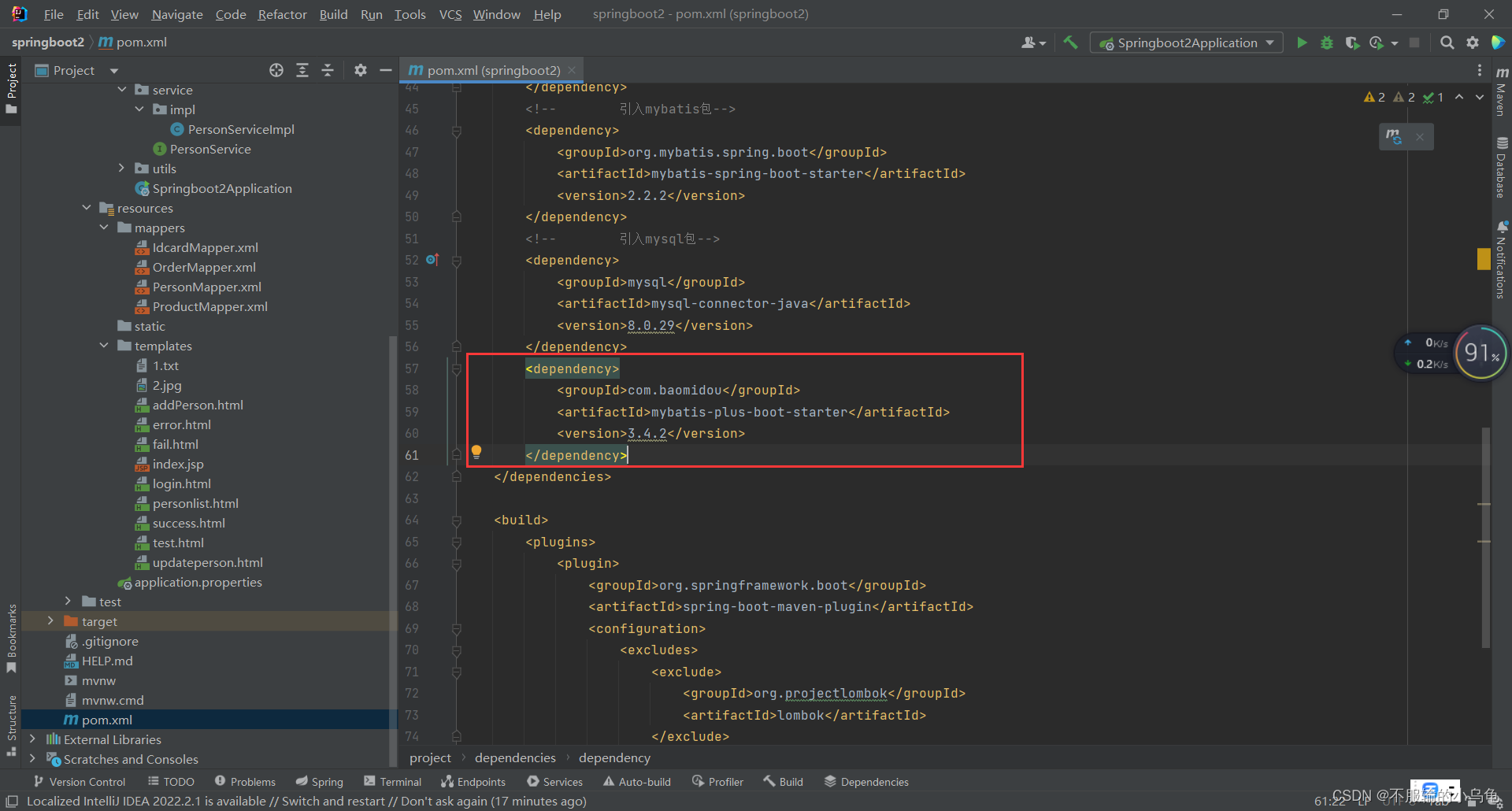Open the Maven tool window
The image size is (1512, 811).
click(1502, 91)
